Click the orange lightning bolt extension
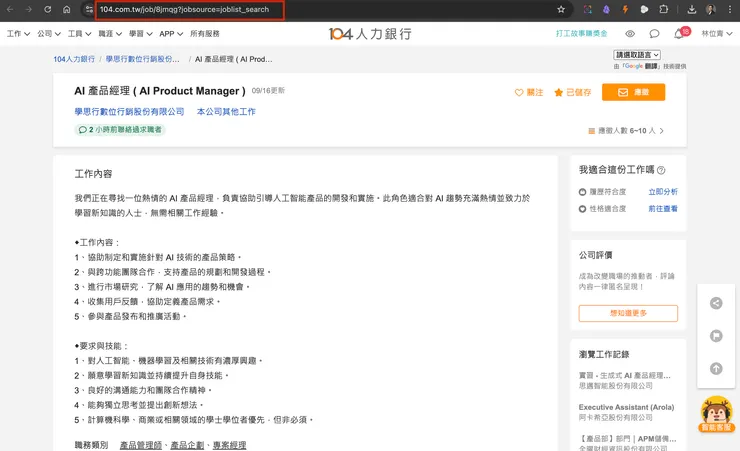 pos(625,9)
